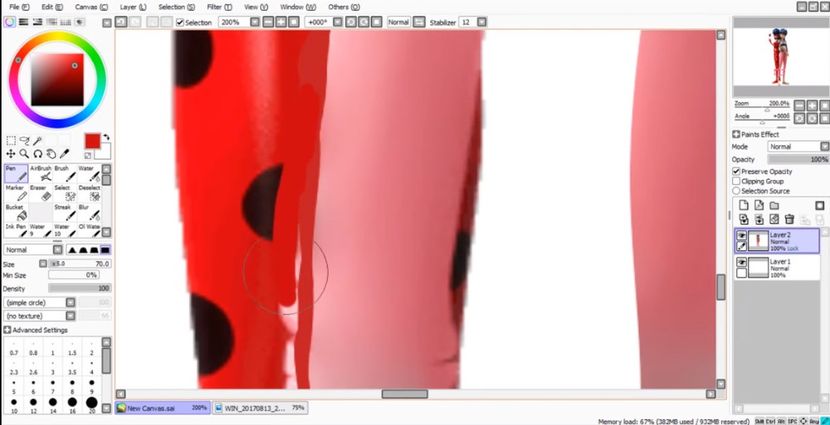Select the Bucket fill tool

point(16,213)
